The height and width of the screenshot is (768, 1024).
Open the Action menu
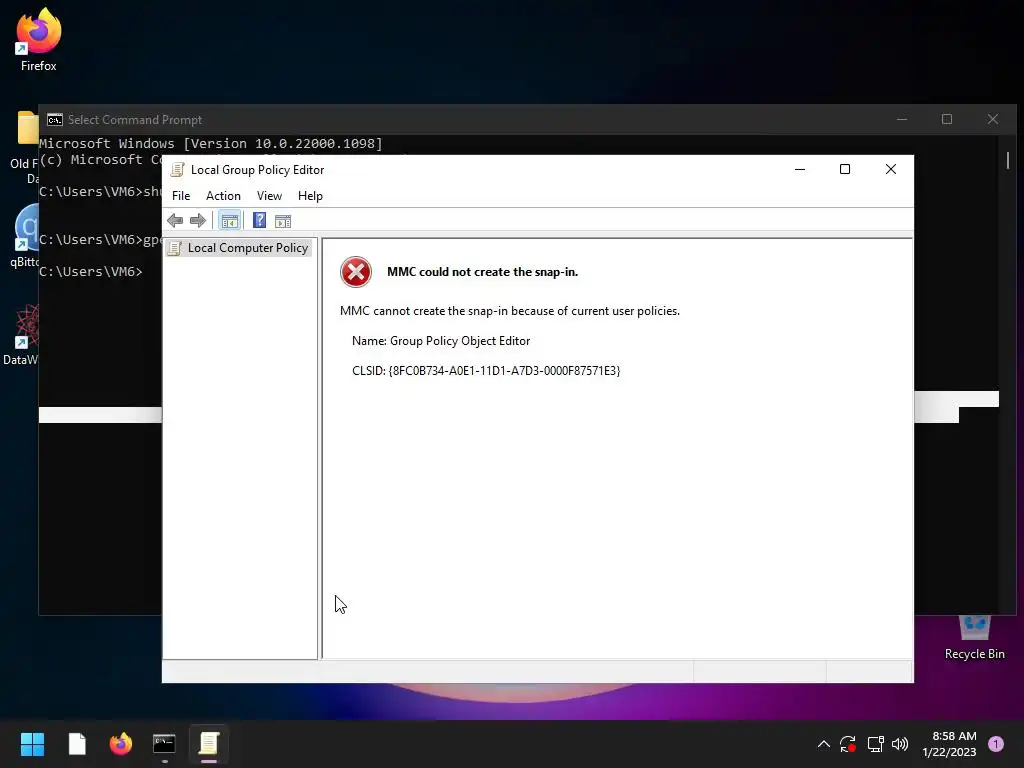[223, 196]
